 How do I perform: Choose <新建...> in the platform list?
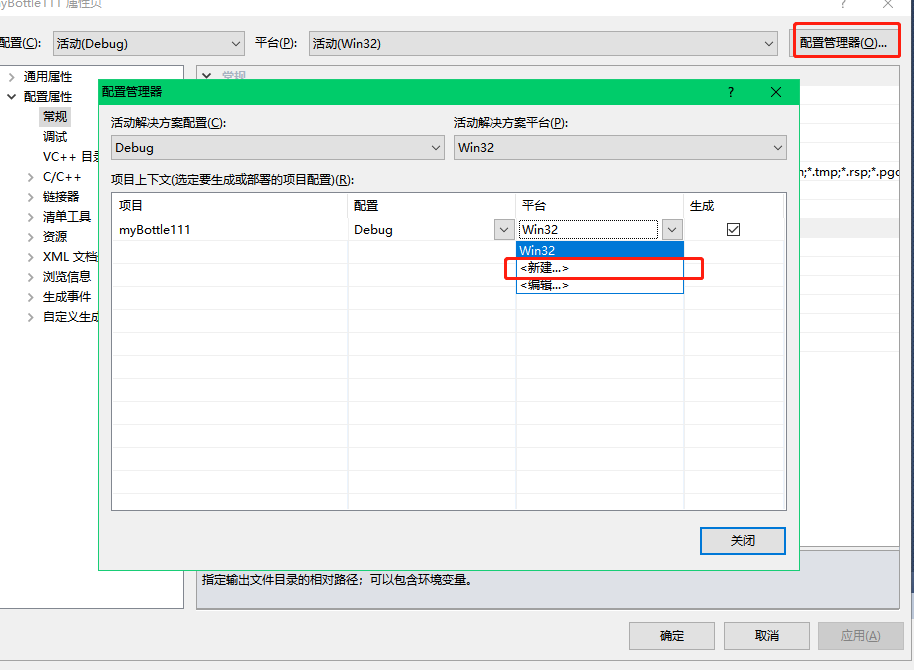click(600, 268)
